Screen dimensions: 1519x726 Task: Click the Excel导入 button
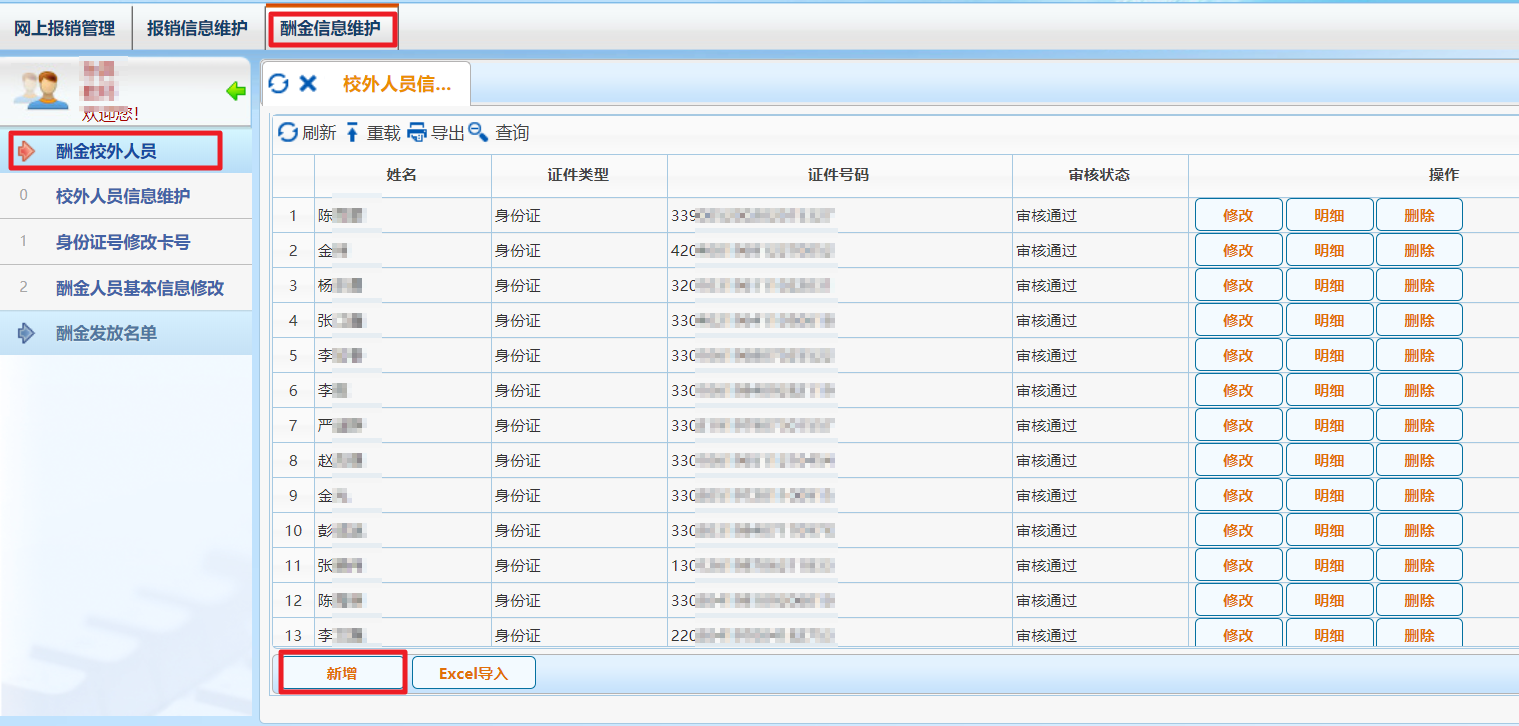click(x=473, y=674)
